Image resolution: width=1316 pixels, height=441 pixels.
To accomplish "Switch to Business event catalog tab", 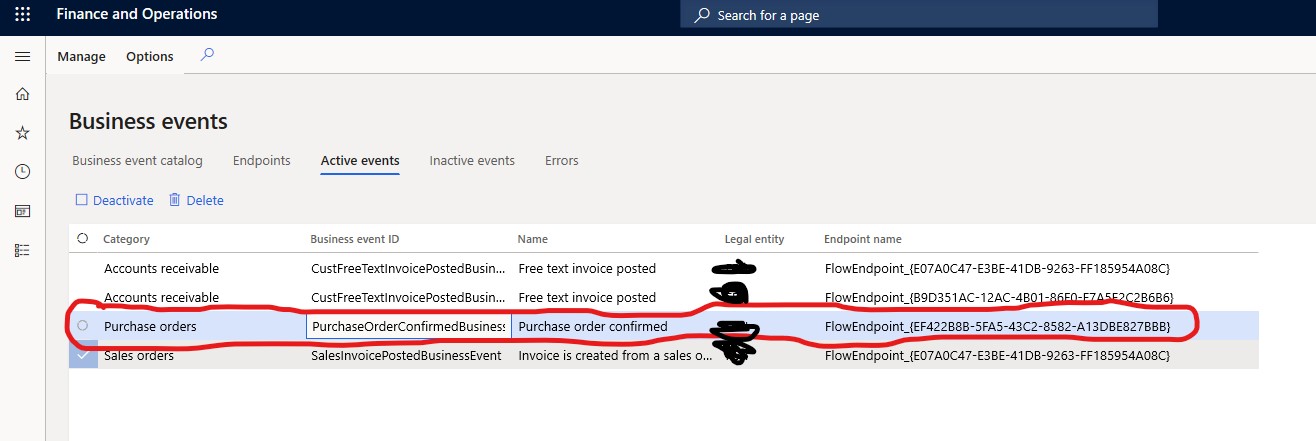I will click(x=137, y=160).
